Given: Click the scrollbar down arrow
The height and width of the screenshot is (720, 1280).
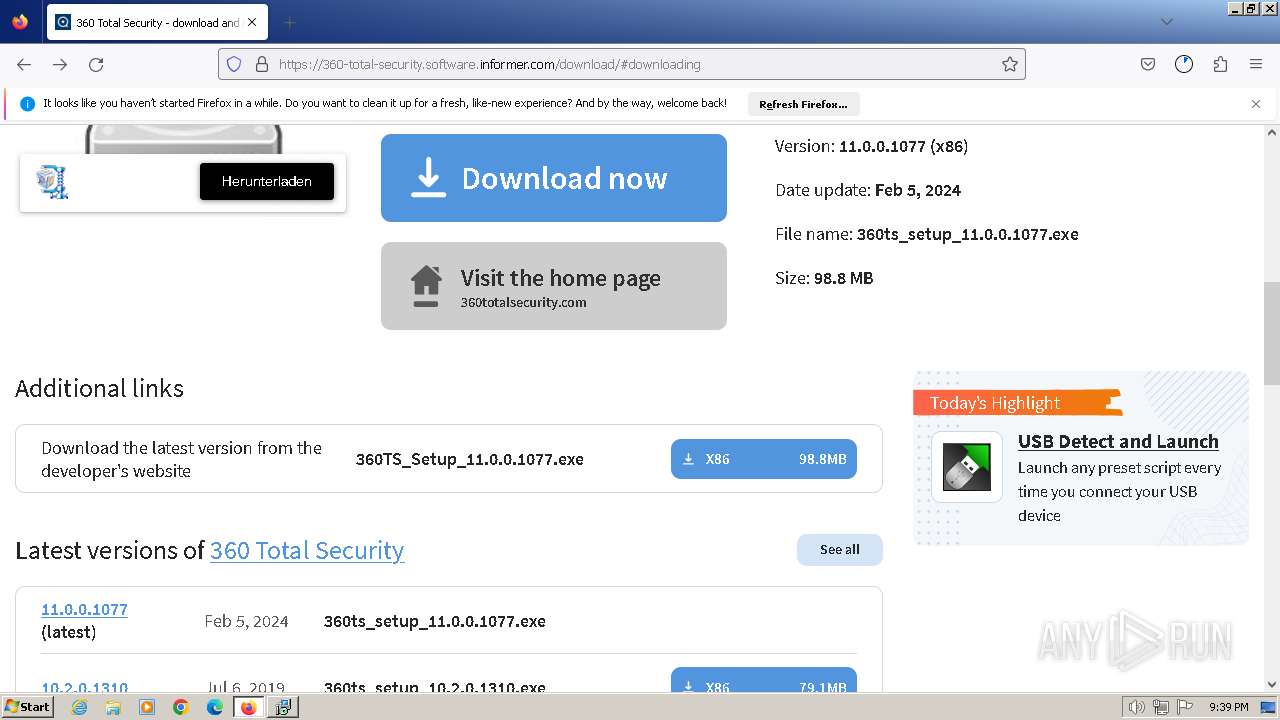Looking at the screenshot, I should pyautogui.click(x=1272, y=685).
